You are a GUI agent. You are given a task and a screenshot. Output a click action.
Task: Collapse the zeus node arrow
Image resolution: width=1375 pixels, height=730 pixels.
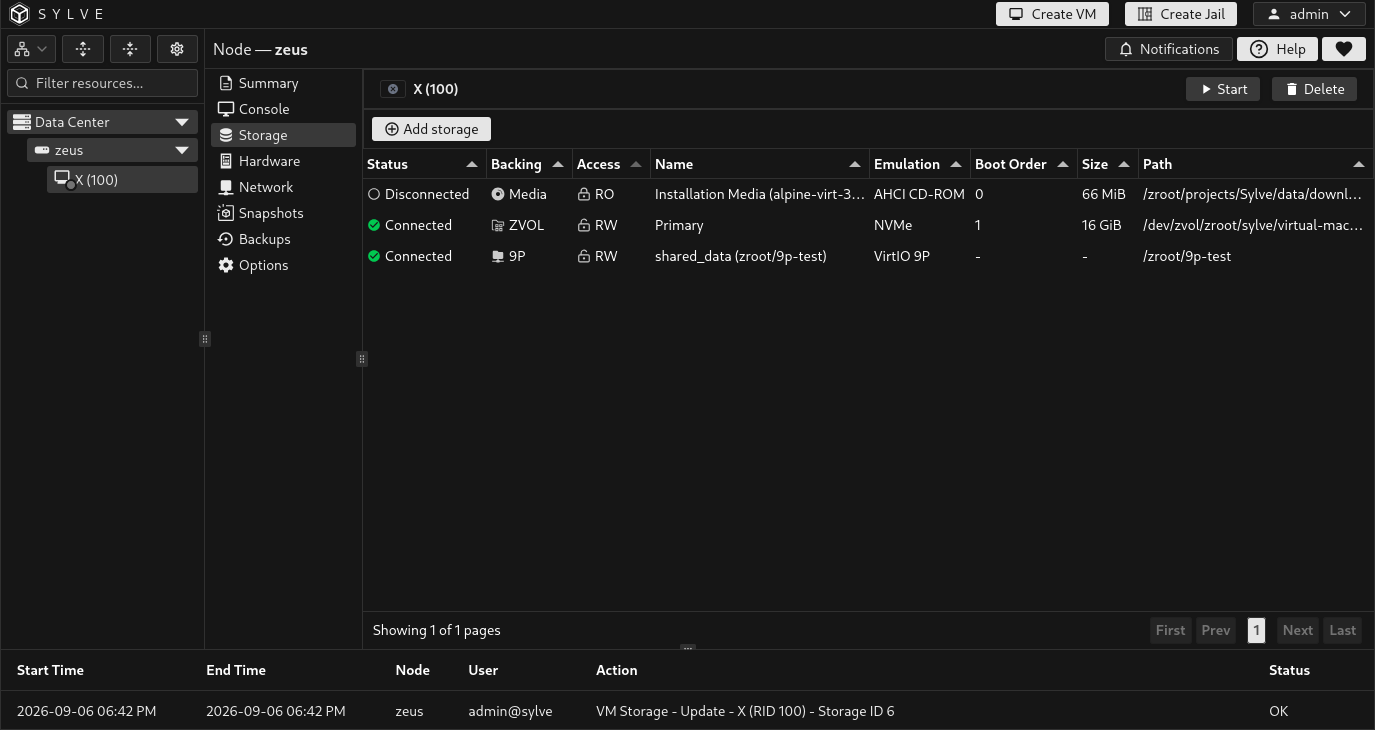point(182,150)
